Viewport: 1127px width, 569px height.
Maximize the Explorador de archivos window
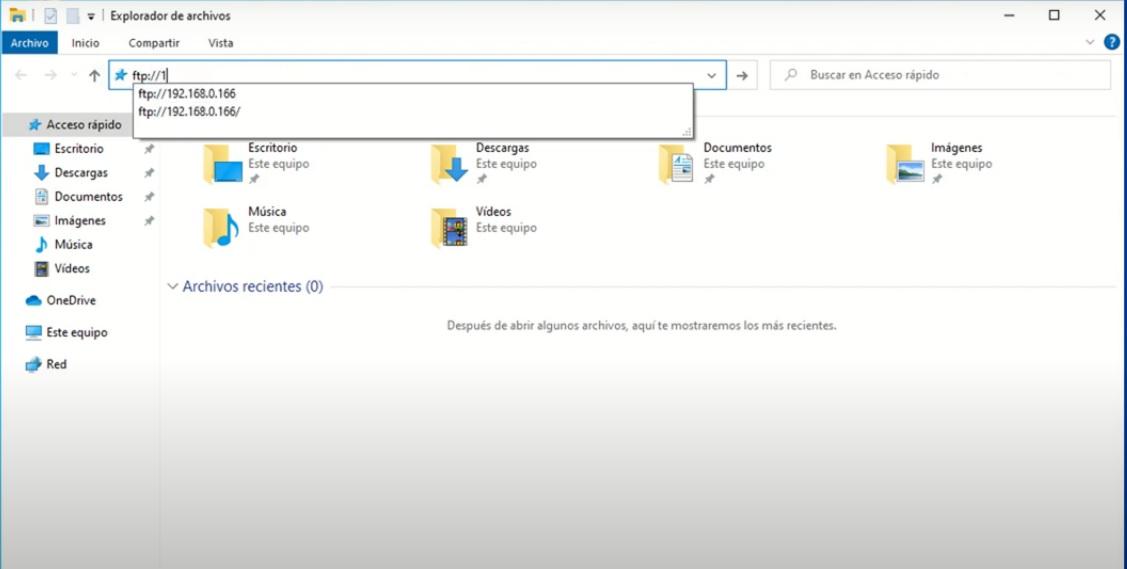click(x=1054, y=15)
